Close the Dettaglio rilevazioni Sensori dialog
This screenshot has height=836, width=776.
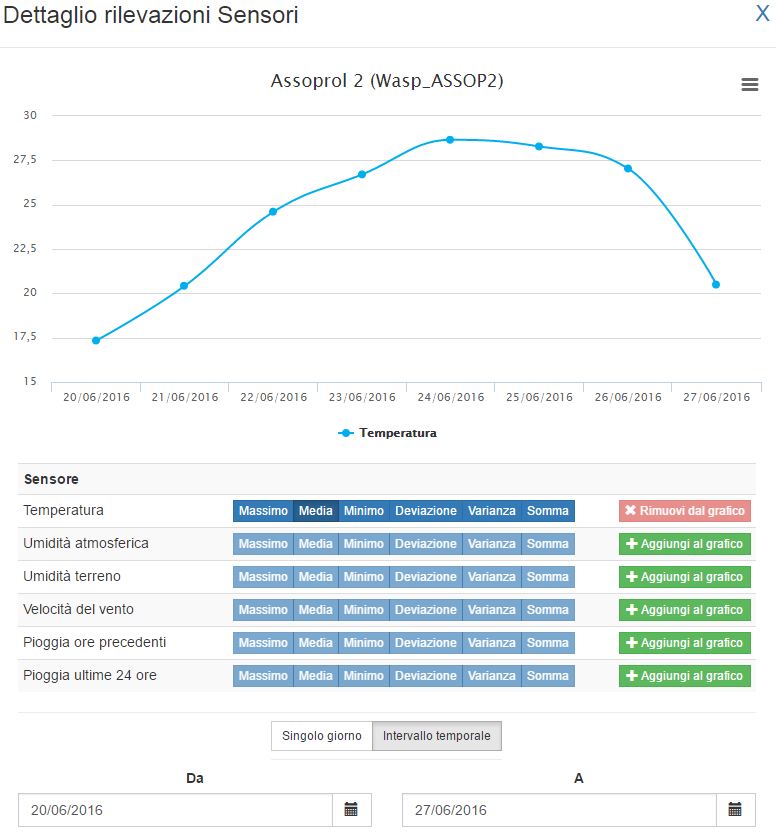tap(762, 13)
